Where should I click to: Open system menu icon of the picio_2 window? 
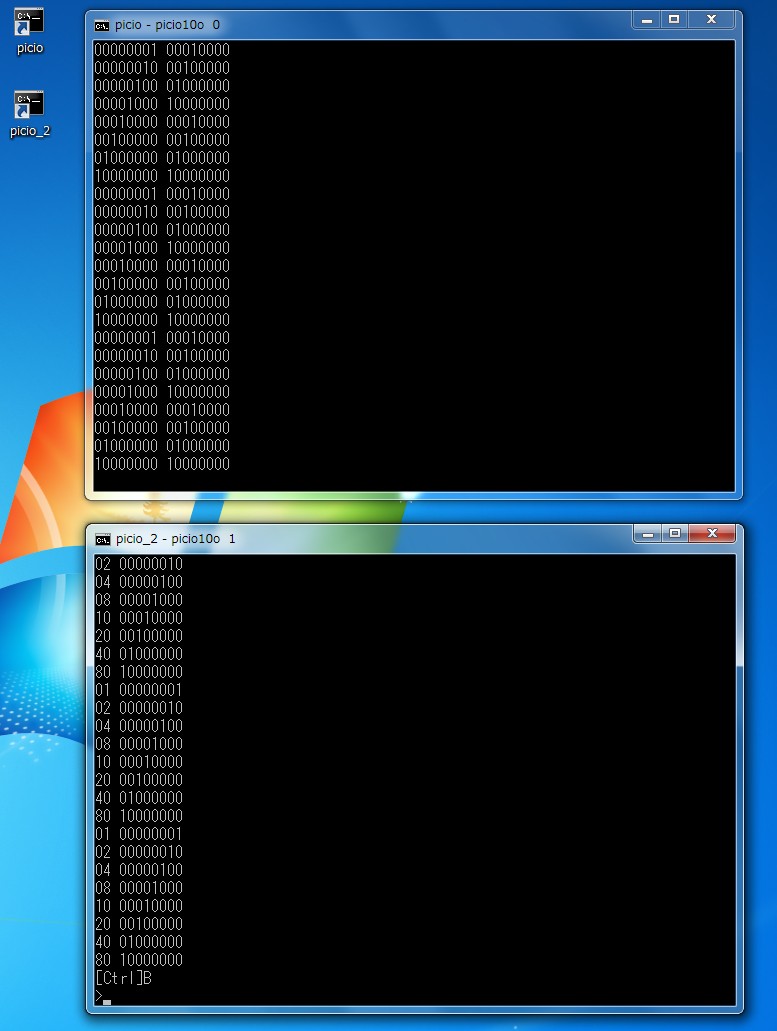(x=102, y=539)
